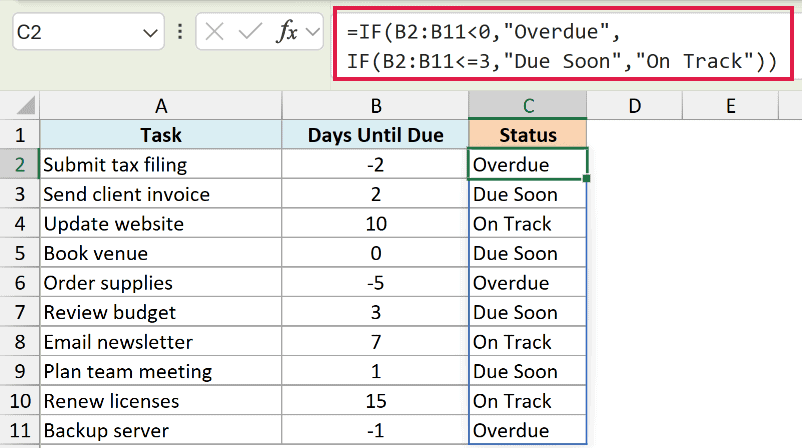This screenshot has height=448, width=802.
Task: Select row 4 header
Action: tap(19, 223)
